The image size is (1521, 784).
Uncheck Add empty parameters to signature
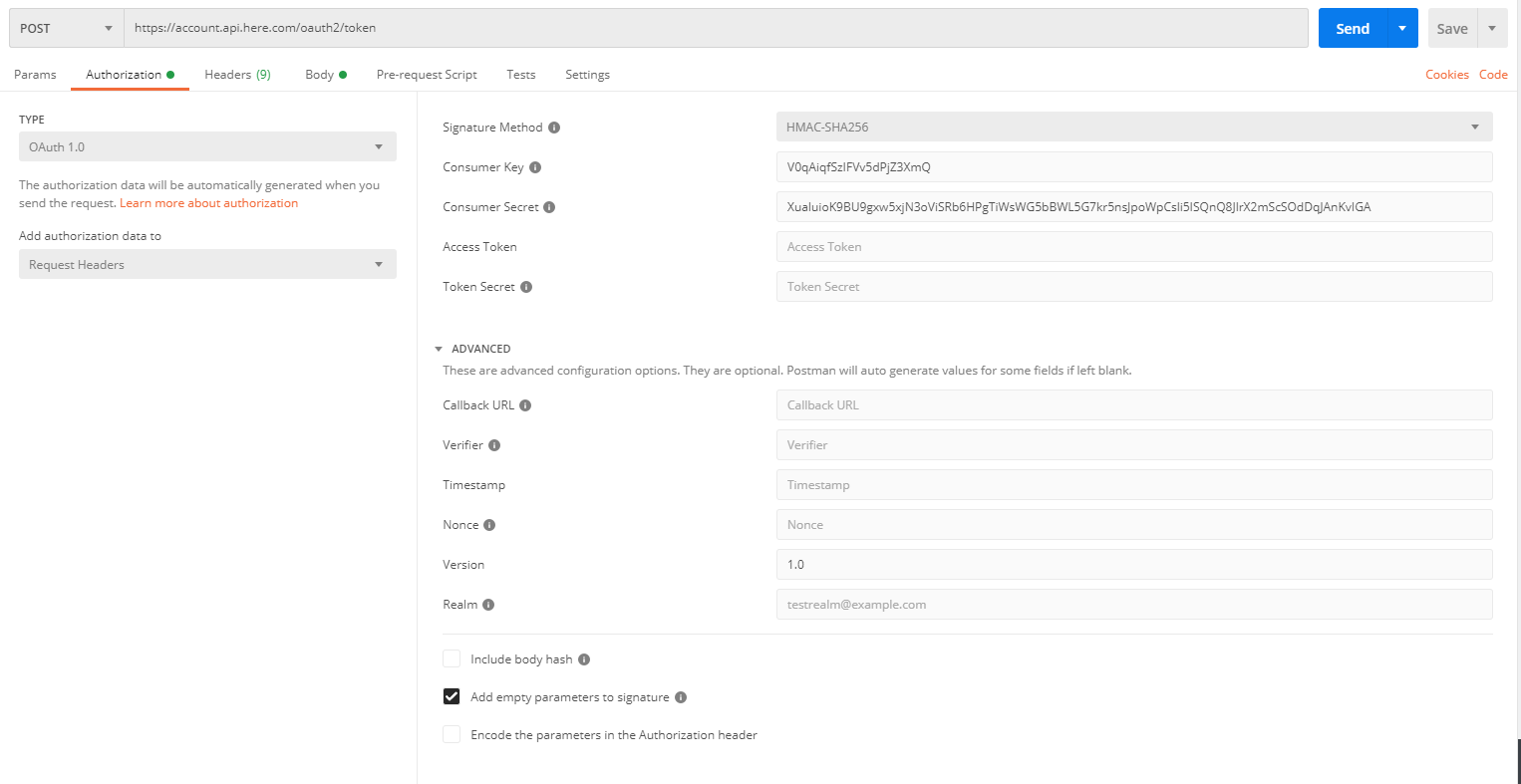click(452, 696)
